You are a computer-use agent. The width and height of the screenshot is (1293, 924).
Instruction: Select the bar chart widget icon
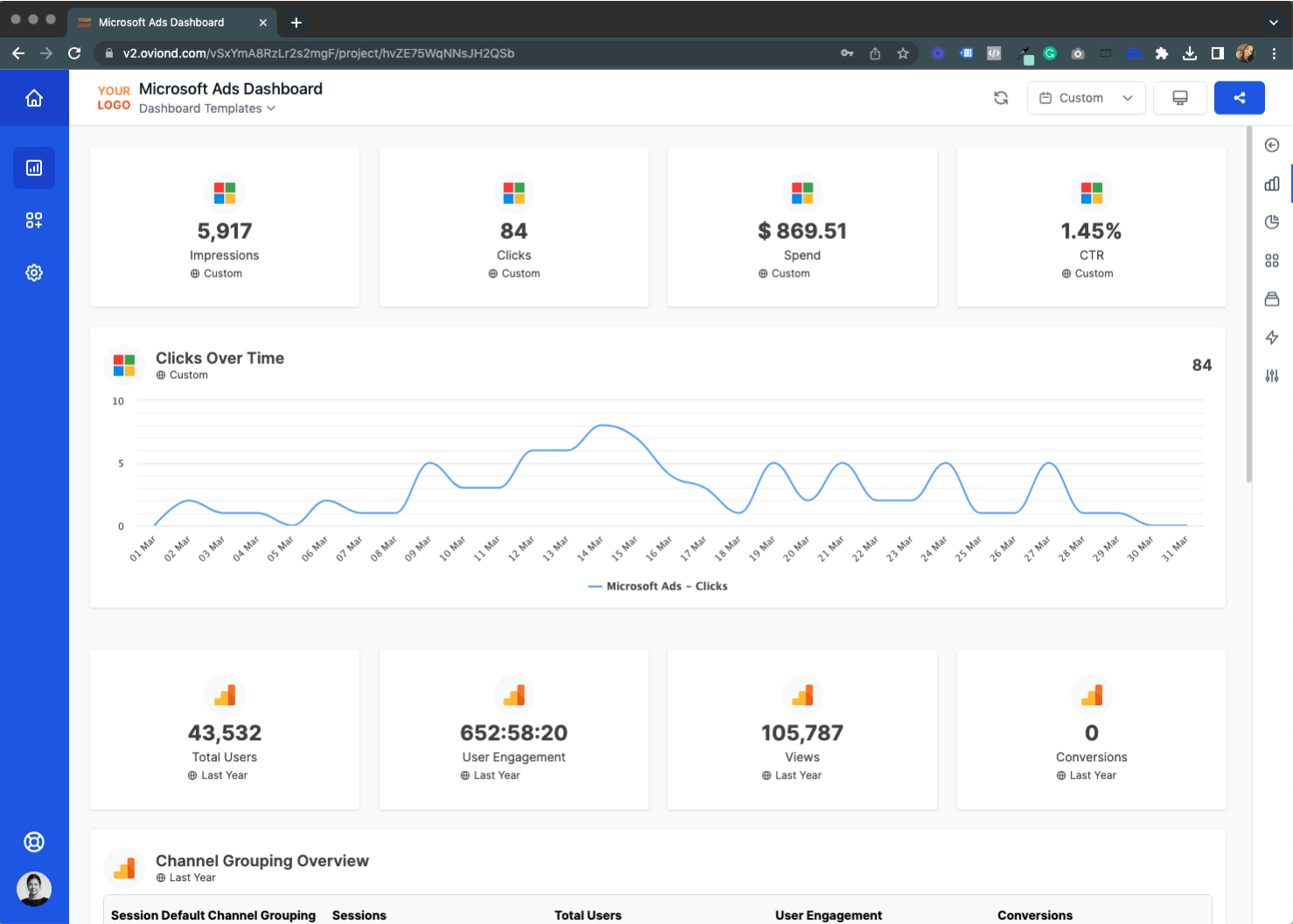1272,183
